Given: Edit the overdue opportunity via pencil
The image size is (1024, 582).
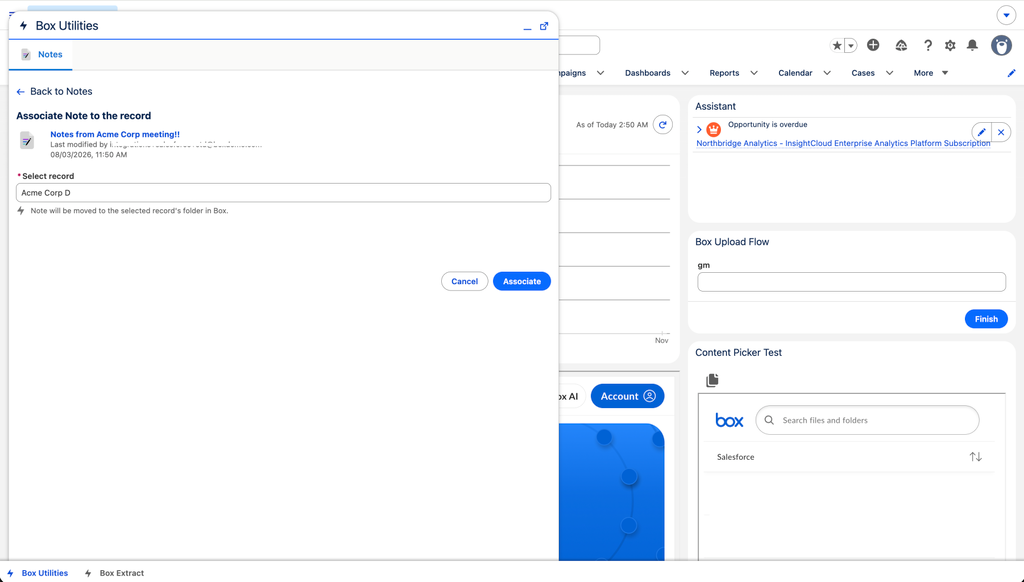Looking at the screenshot, I should coord(981,132).
